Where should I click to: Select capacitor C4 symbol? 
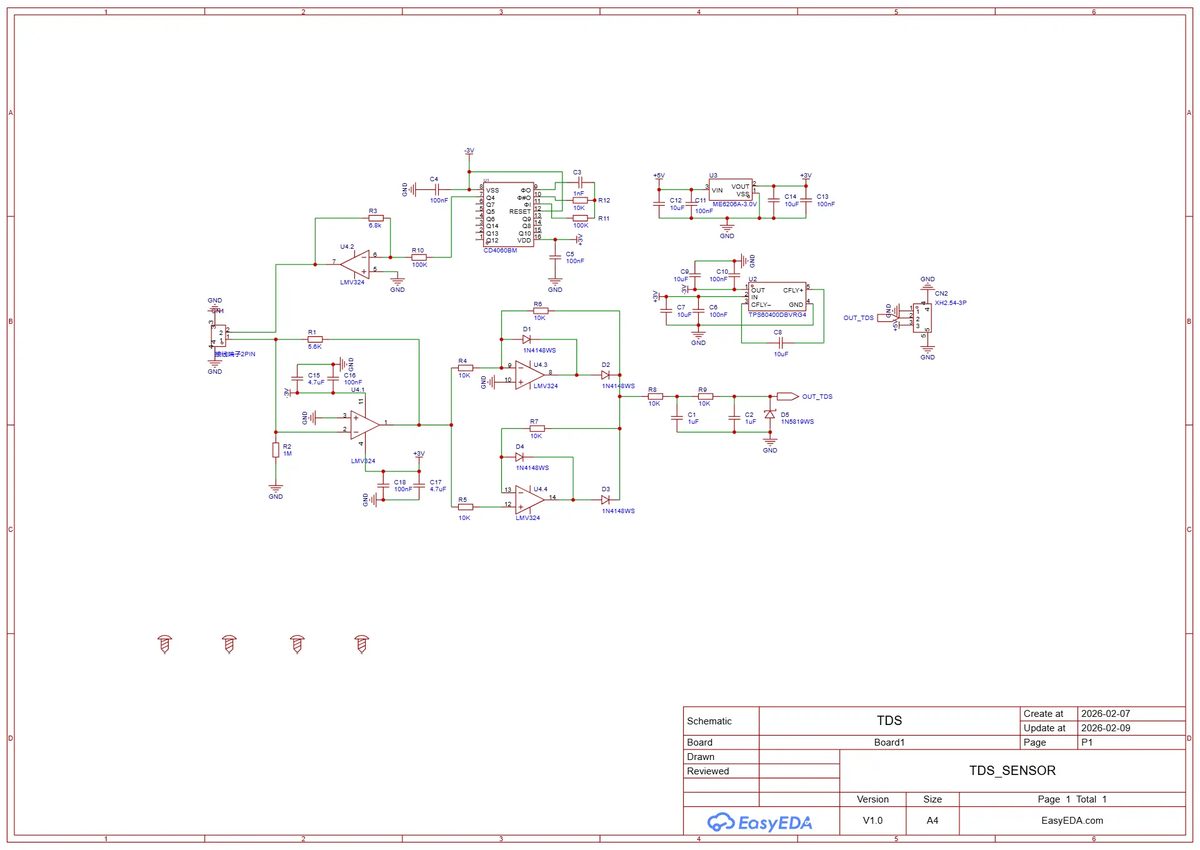(x=436, y=189)
